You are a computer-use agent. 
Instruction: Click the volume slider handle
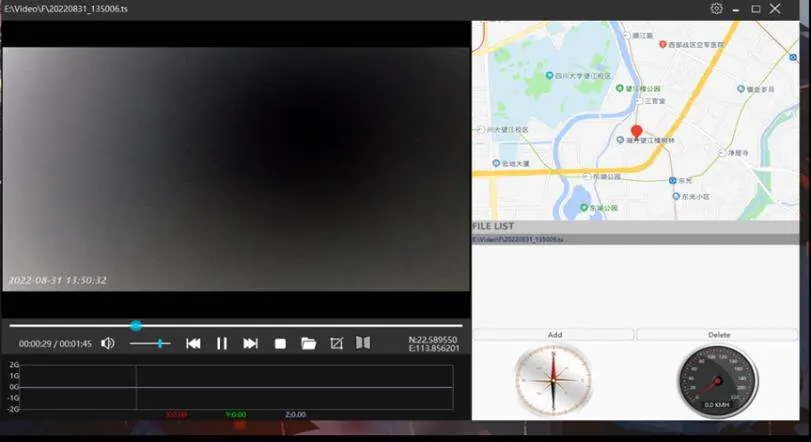coord(160,343)
